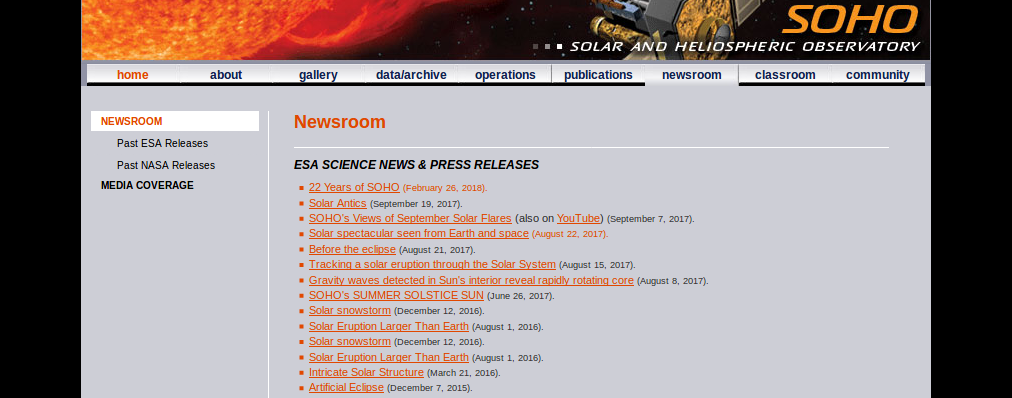Viewport: 1012px width, 398px height.
Task: Open Past NASA Releases in the sidebar
Action: point(166,165)
